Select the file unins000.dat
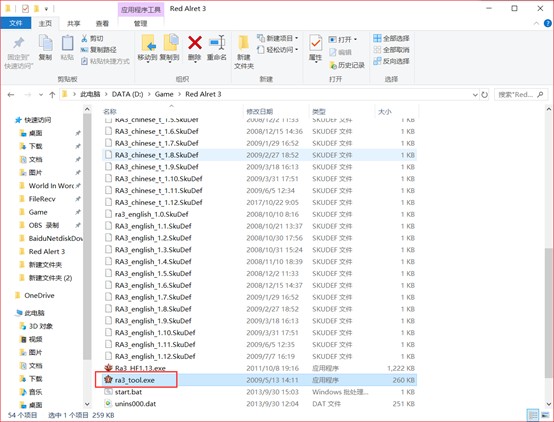This screenshot has height=422, width=554. (x=260, y=404)
